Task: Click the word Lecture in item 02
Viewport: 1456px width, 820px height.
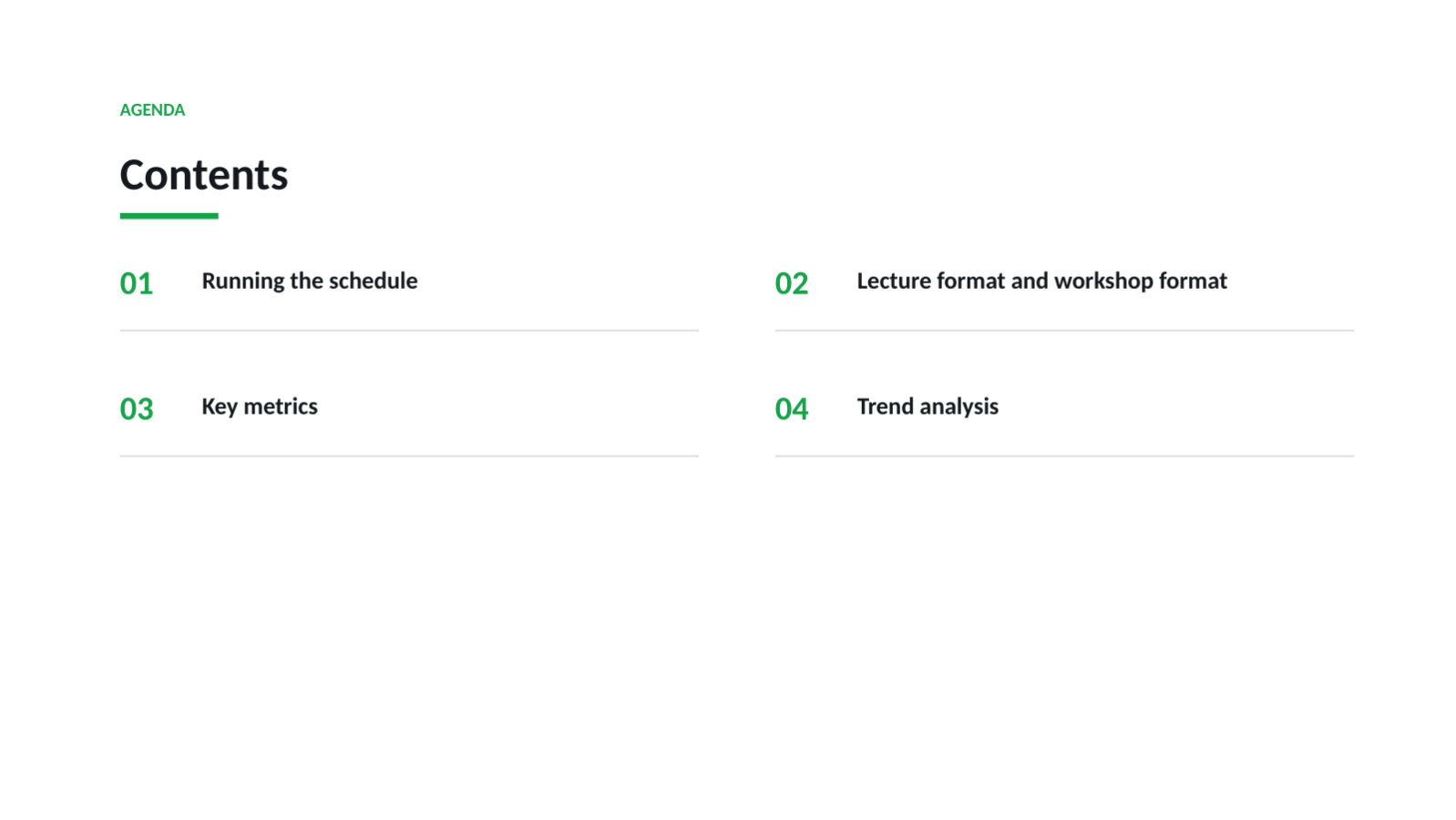Action: (893, 281)
